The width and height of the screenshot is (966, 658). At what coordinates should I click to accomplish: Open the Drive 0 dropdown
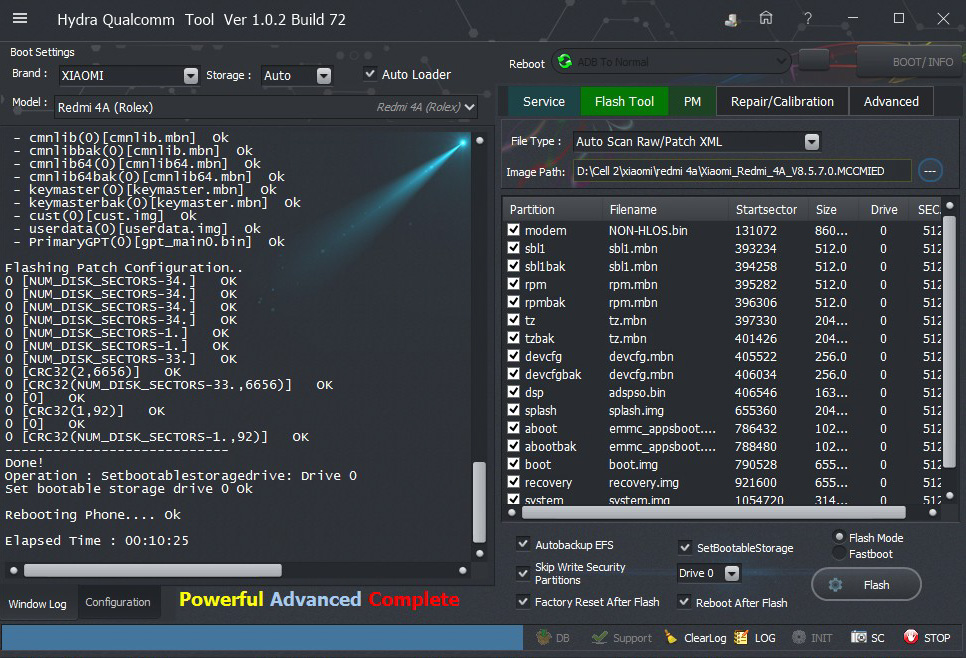click(x=732, y=574)
